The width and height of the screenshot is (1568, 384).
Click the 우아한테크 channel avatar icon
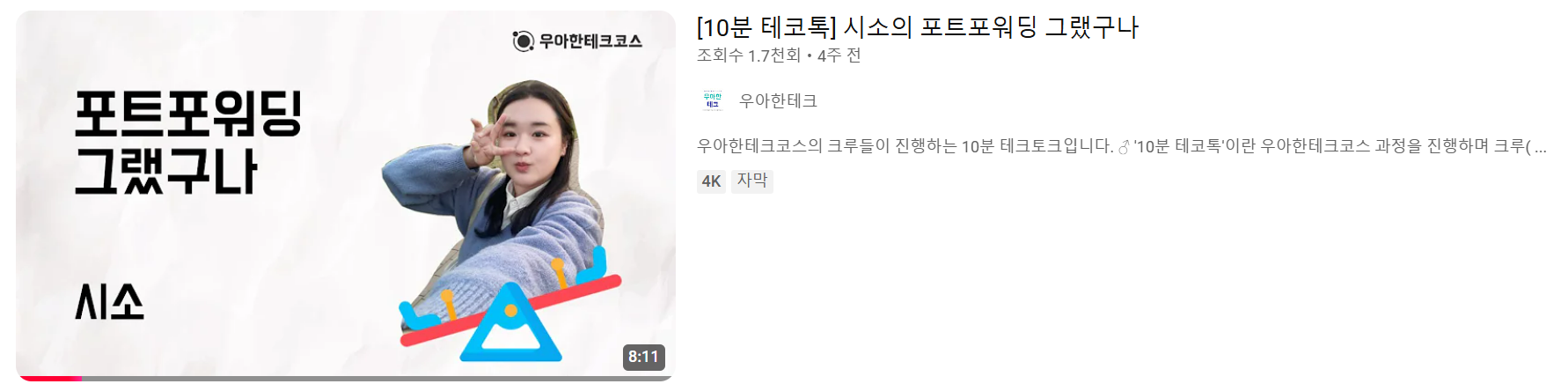[x=713, y=100]
